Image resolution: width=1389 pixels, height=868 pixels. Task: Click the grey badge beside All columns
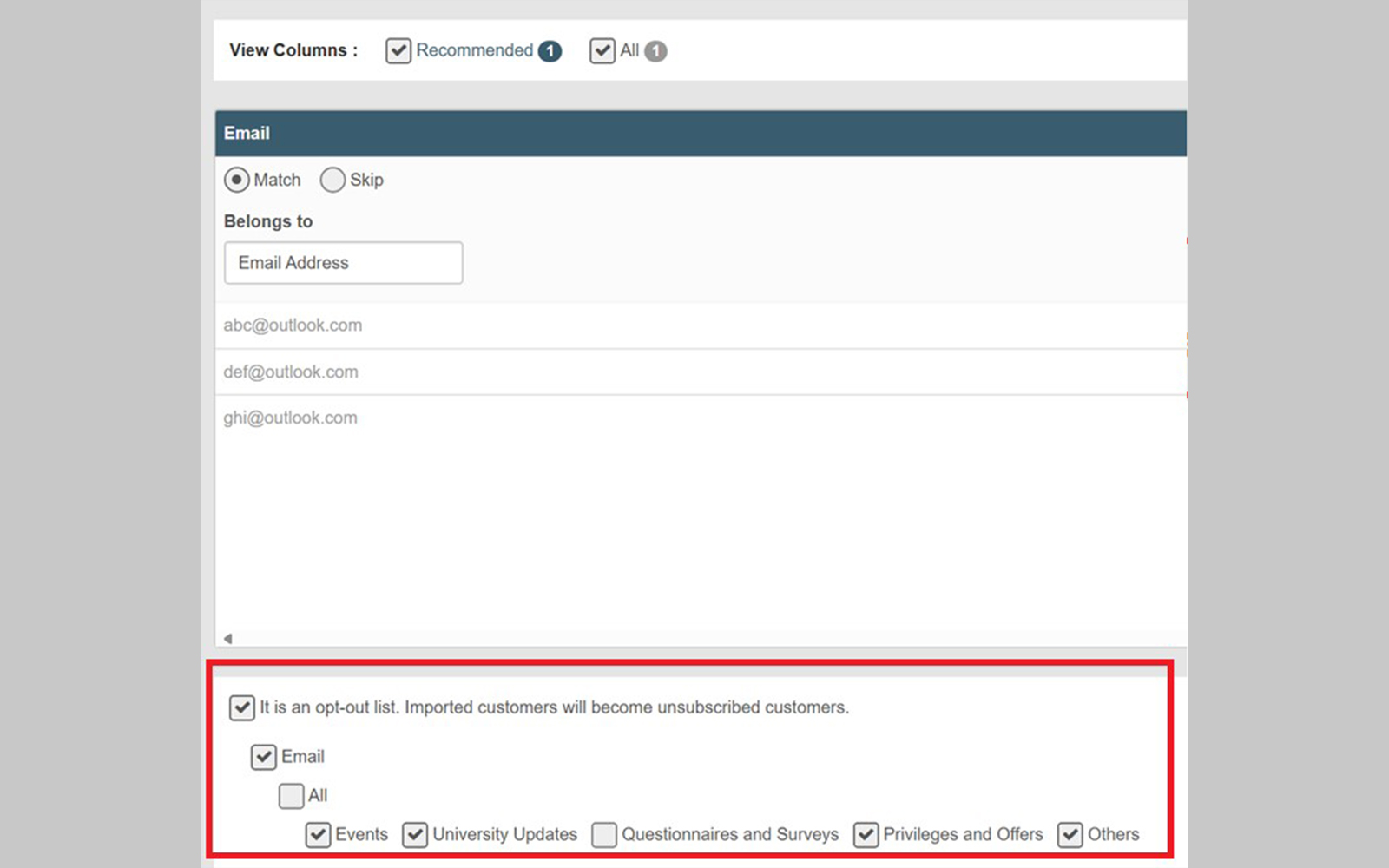point(655,51)
